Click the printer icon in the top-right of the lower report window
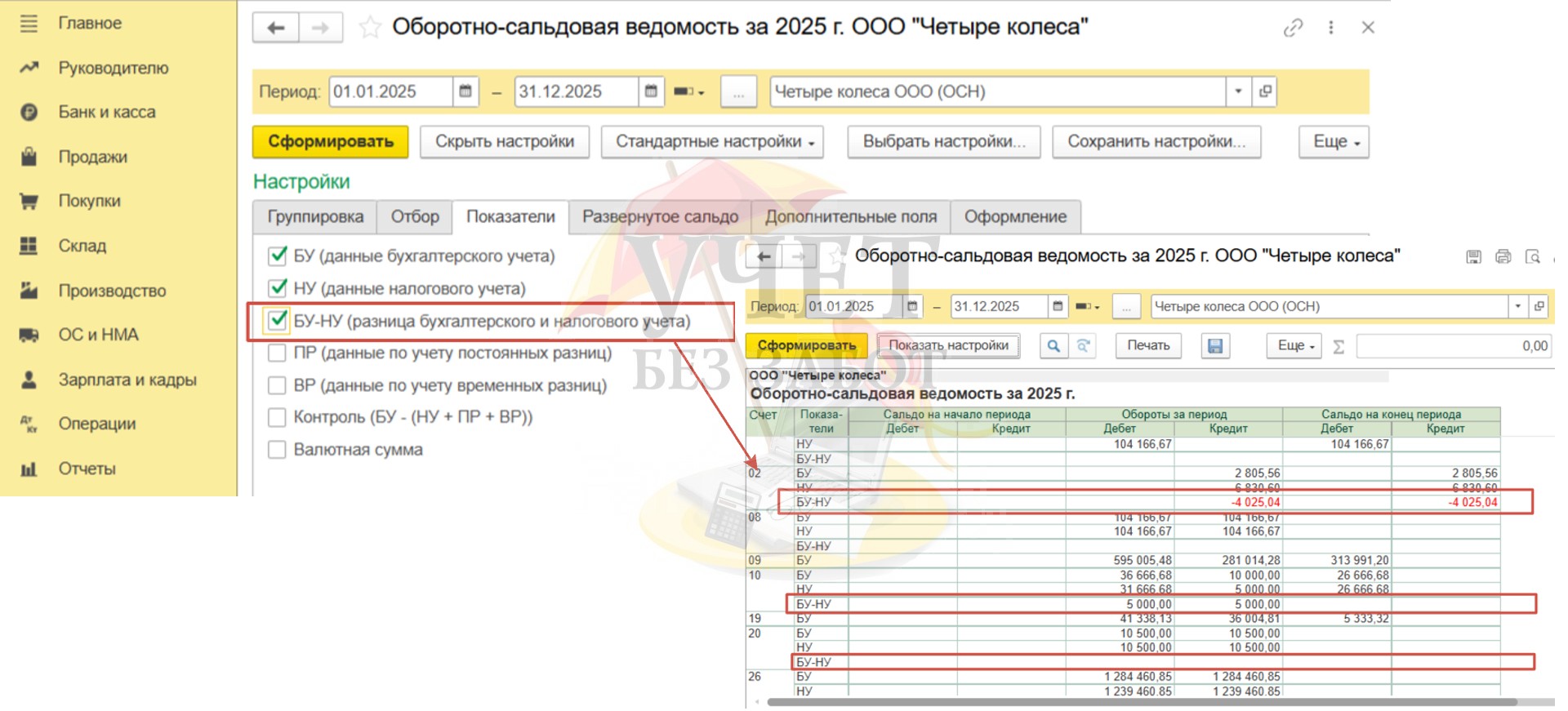Viewport: 1568px width, 711px height. 1503,257
